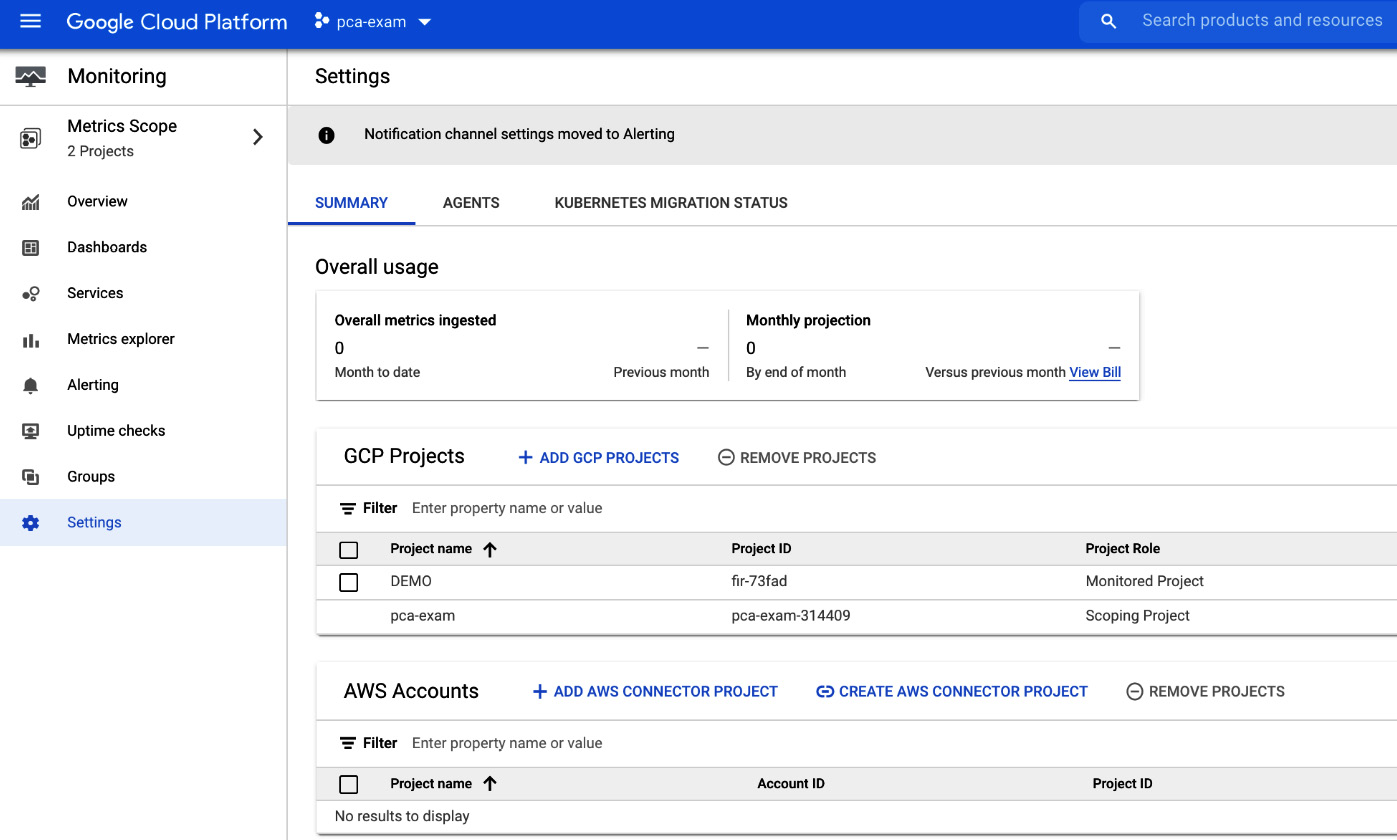The height and width of the screenshot is (840, 1397).
Task: Open the View Bill link
Action: pyautogui.click(x=1095, y=373)
